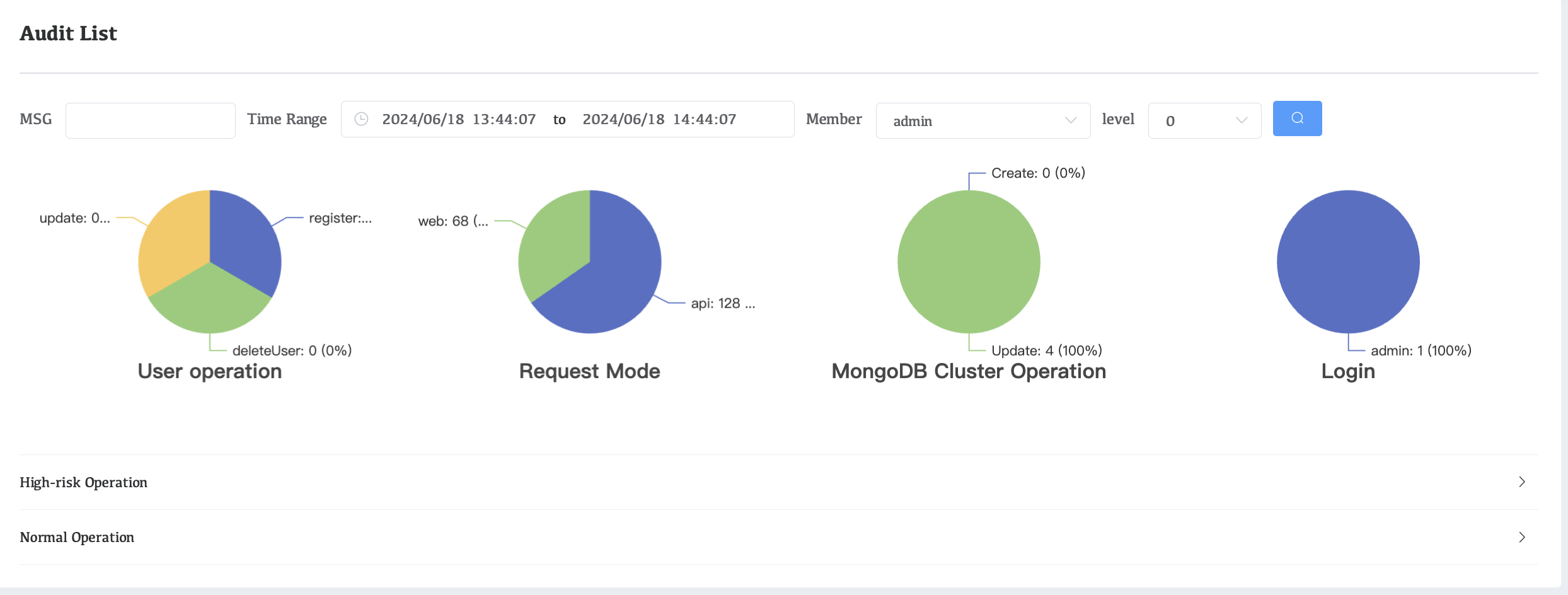Click the chevron arrow for Normal Operation

pos(1521,537)
